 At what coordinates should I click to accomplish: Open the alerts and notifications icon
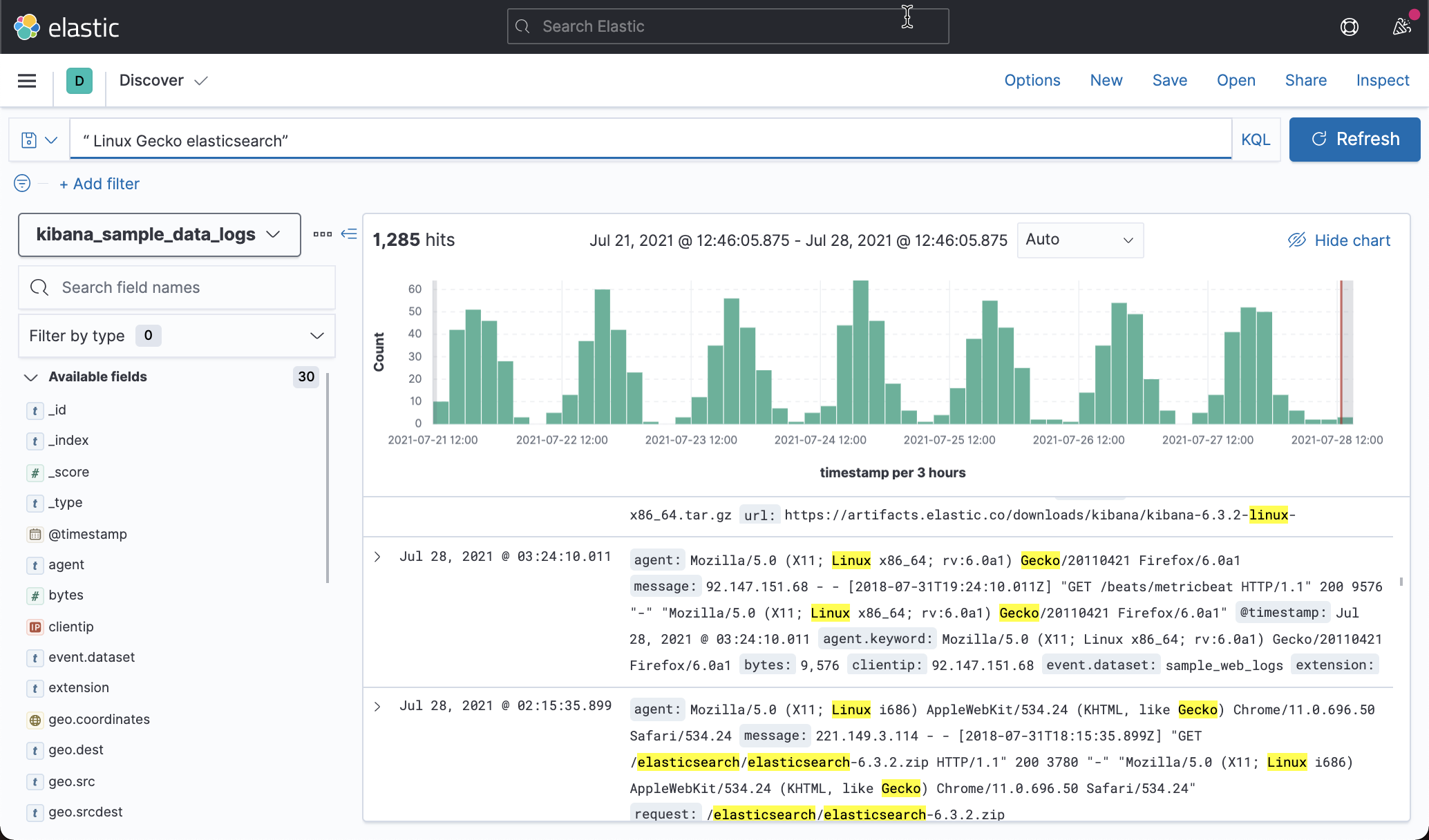click(x=1402, y=26)
